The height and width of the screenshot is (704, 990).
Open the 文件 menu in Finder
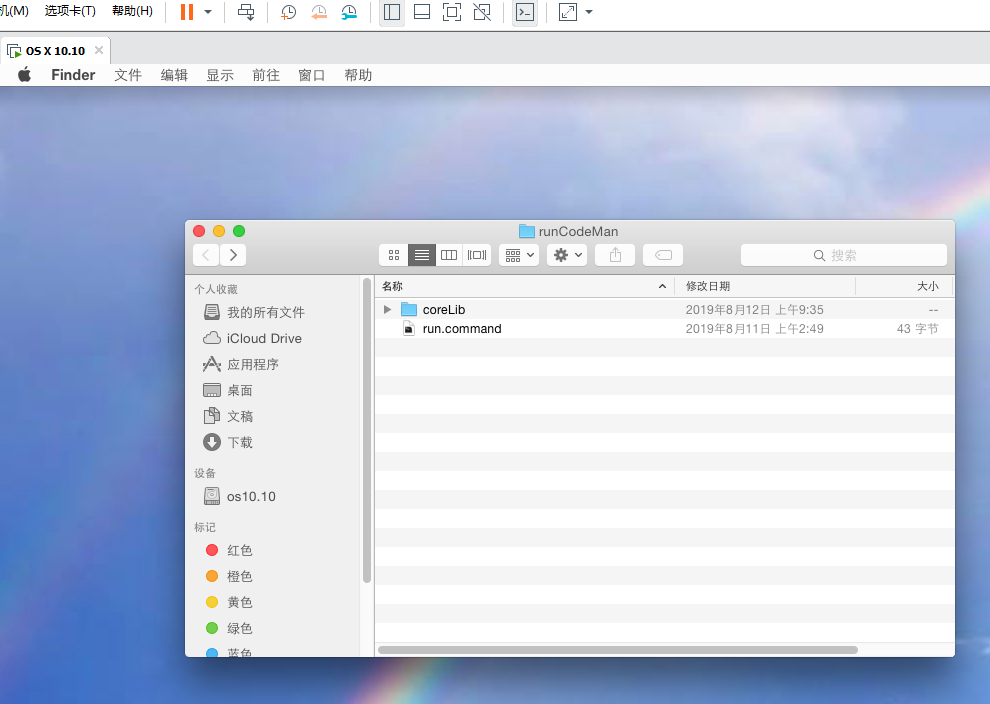(x=128, y=75)
